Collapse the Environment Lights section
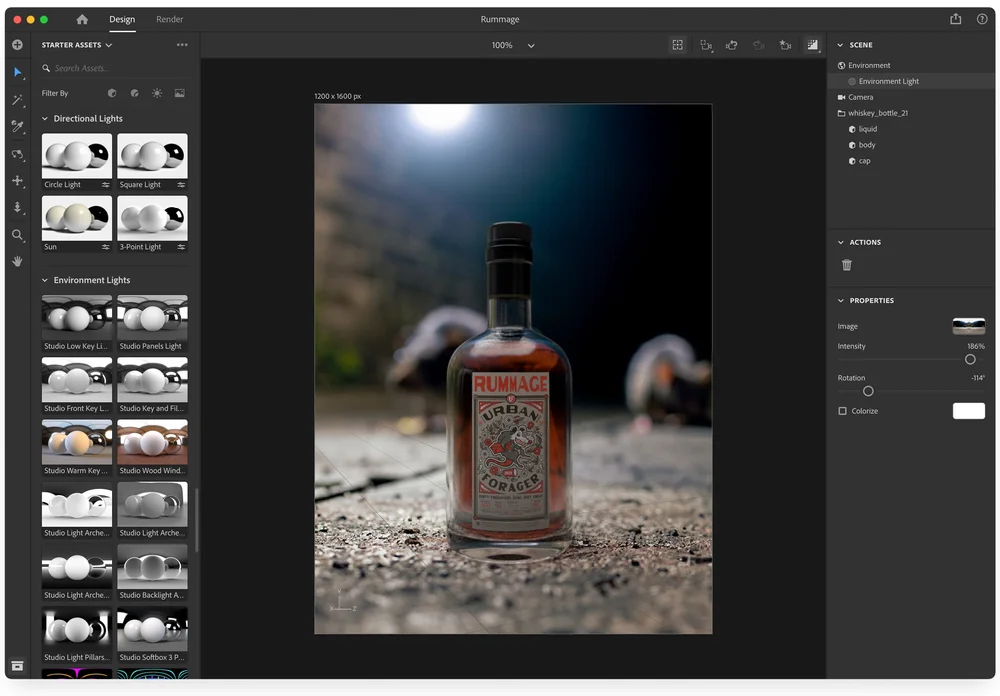This screenshot has height=696, width=1000. (x=45, y=280)
